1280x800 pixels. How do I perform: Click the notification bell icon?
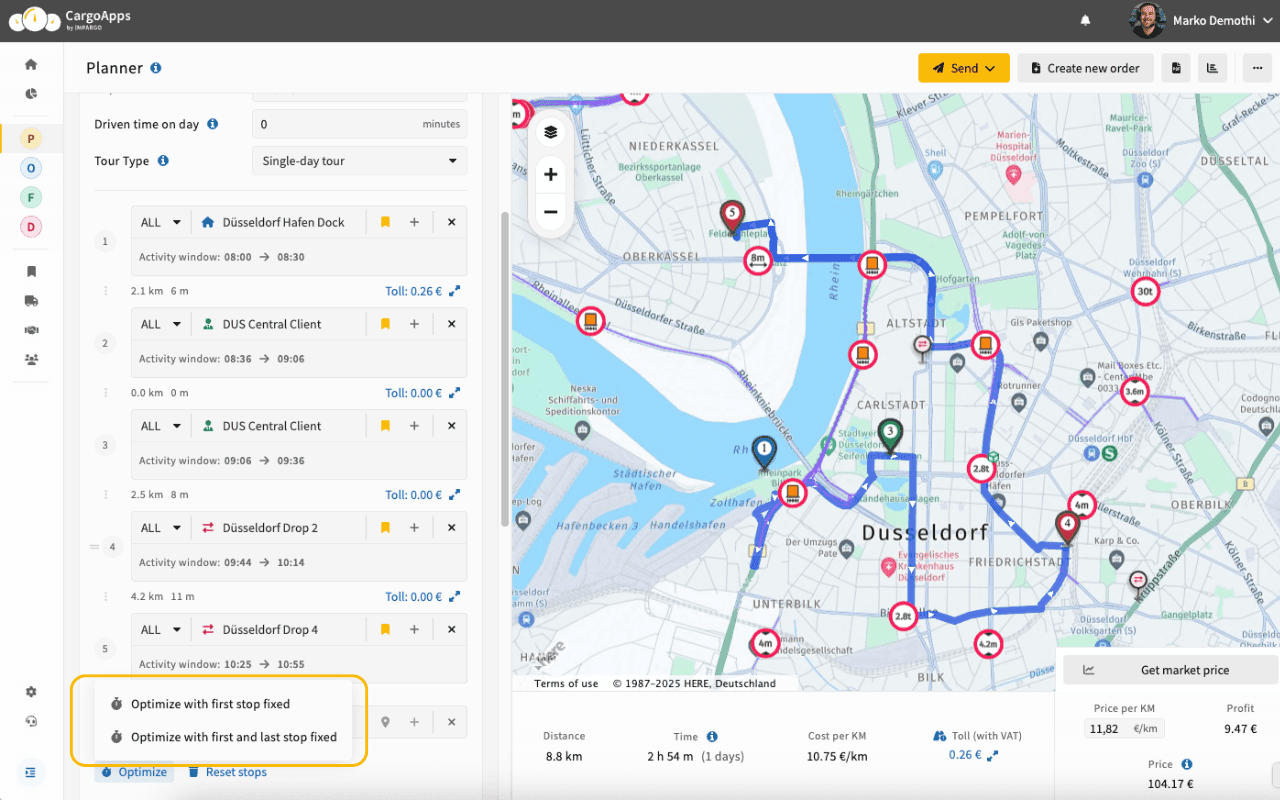1085,20
